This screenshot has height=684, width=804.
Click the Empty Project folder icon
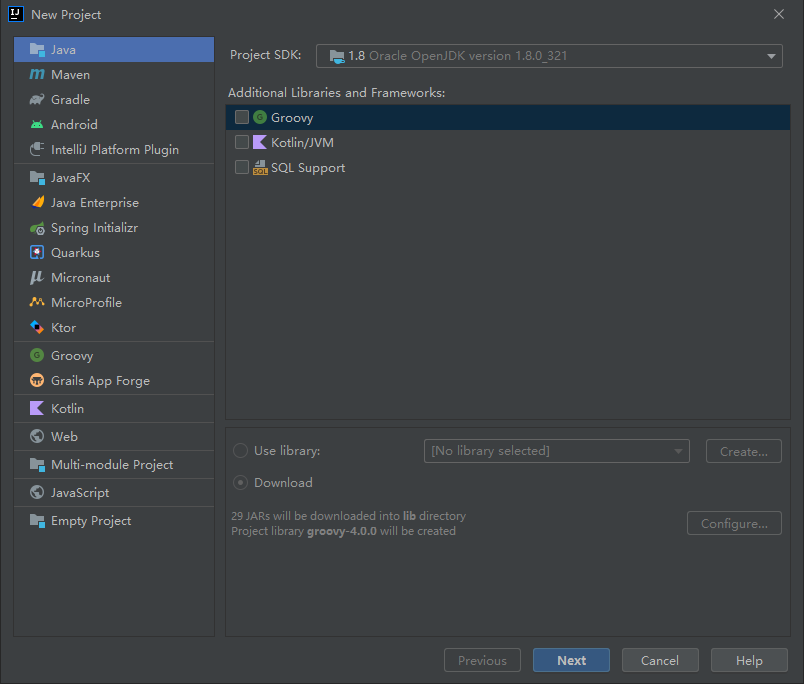37,520
